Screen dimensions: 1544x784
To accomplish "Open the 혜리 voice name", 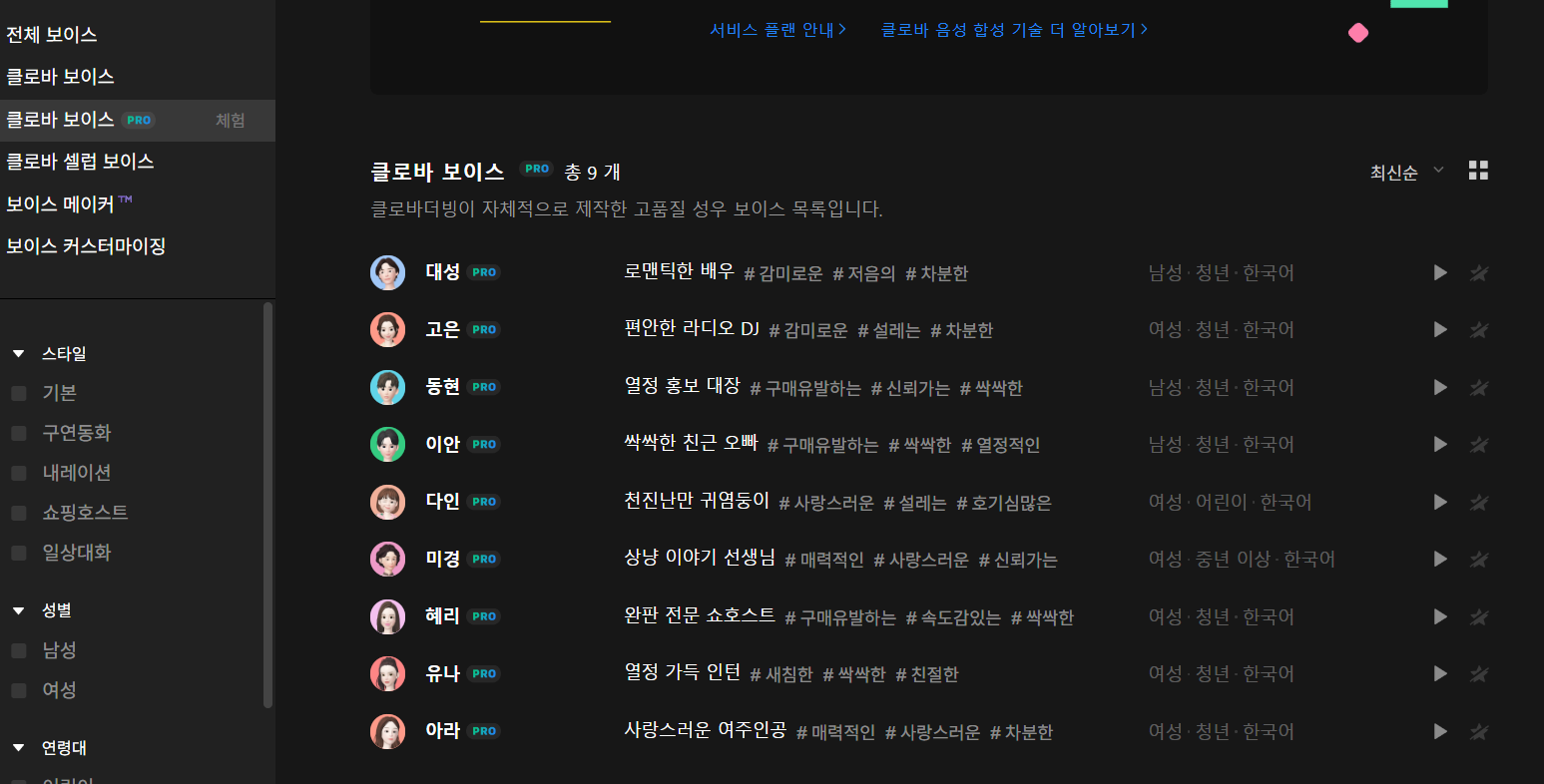I will (x=443, y=616).
